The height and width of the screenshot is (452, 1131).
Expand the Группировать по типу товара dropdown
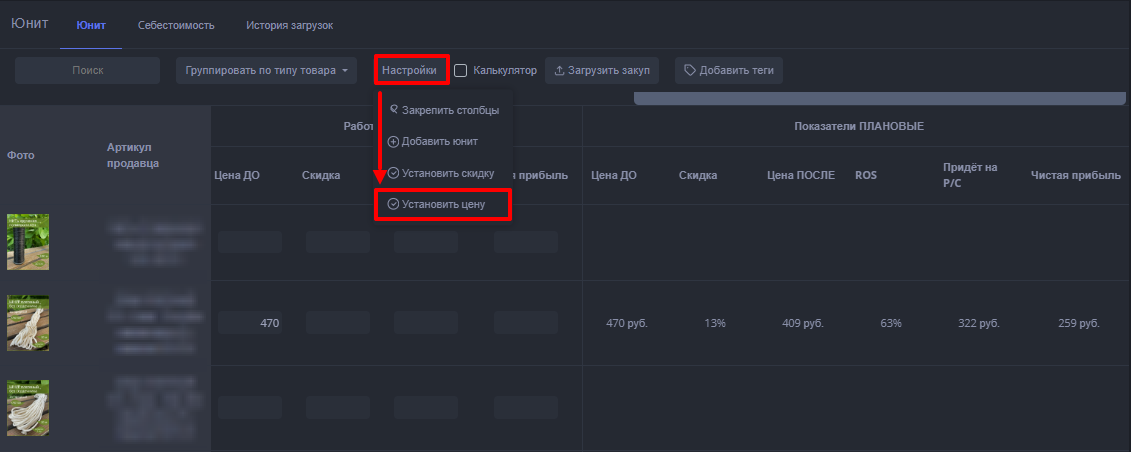pyautogui.click(x=266, y=71)
